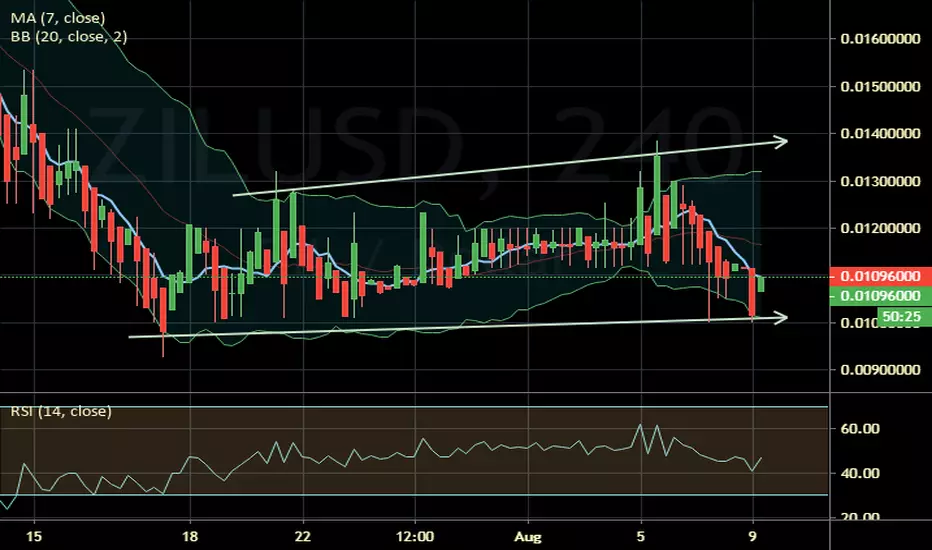Click the RSI 60.00 scale label
The width and height of the screenshot is (932, 550).
pos(860,429)
